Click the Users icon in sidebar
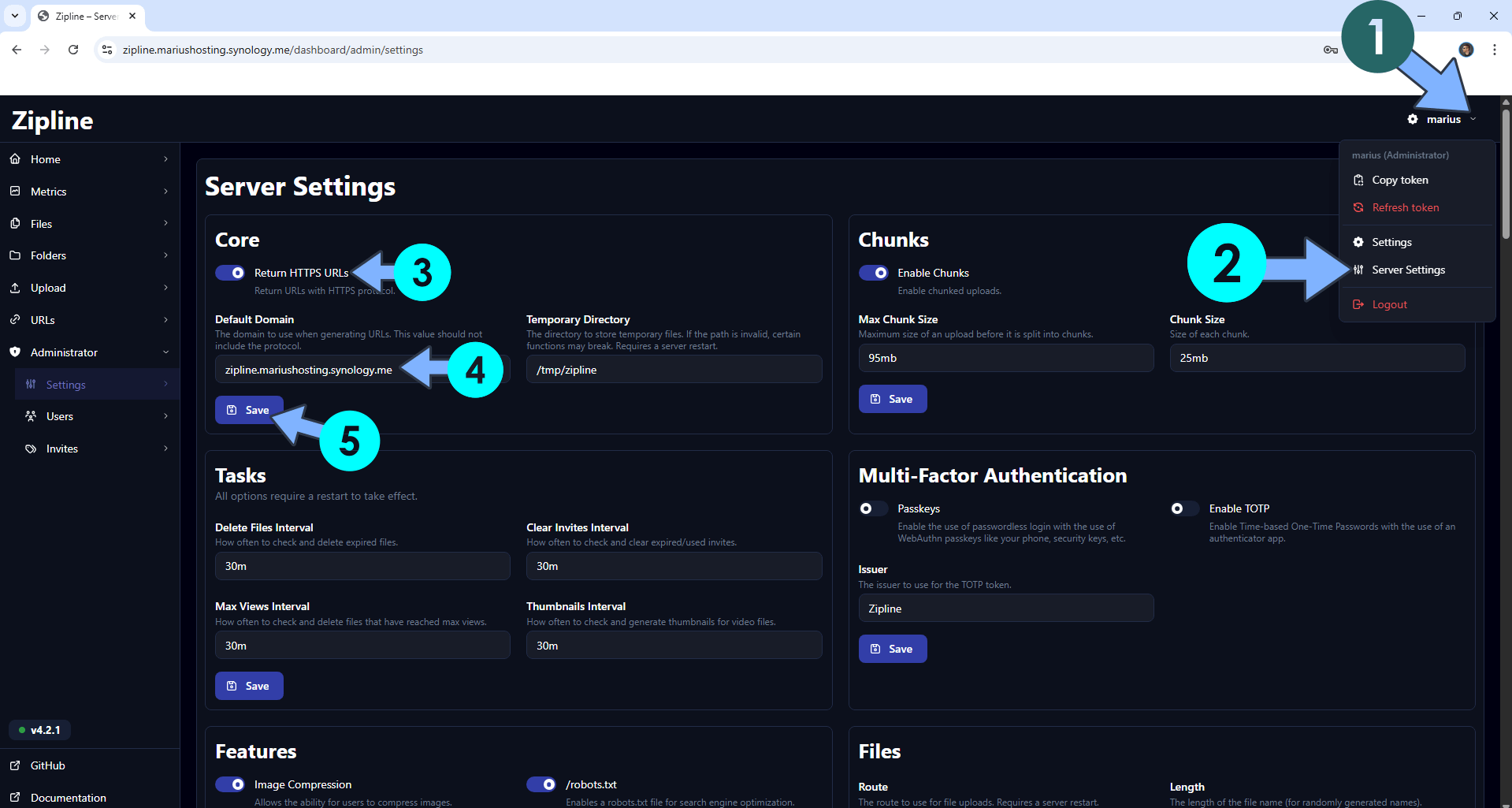This screenshot has height=808, width=1512. 31,416
